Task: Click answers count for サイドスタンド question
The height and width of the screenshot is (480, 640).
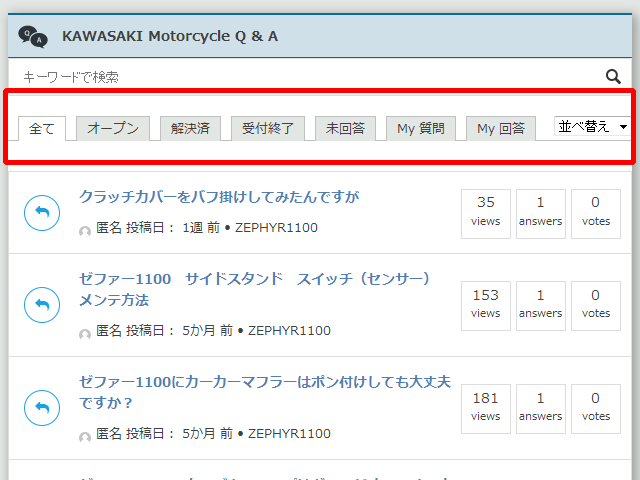Action: point(541,306)
